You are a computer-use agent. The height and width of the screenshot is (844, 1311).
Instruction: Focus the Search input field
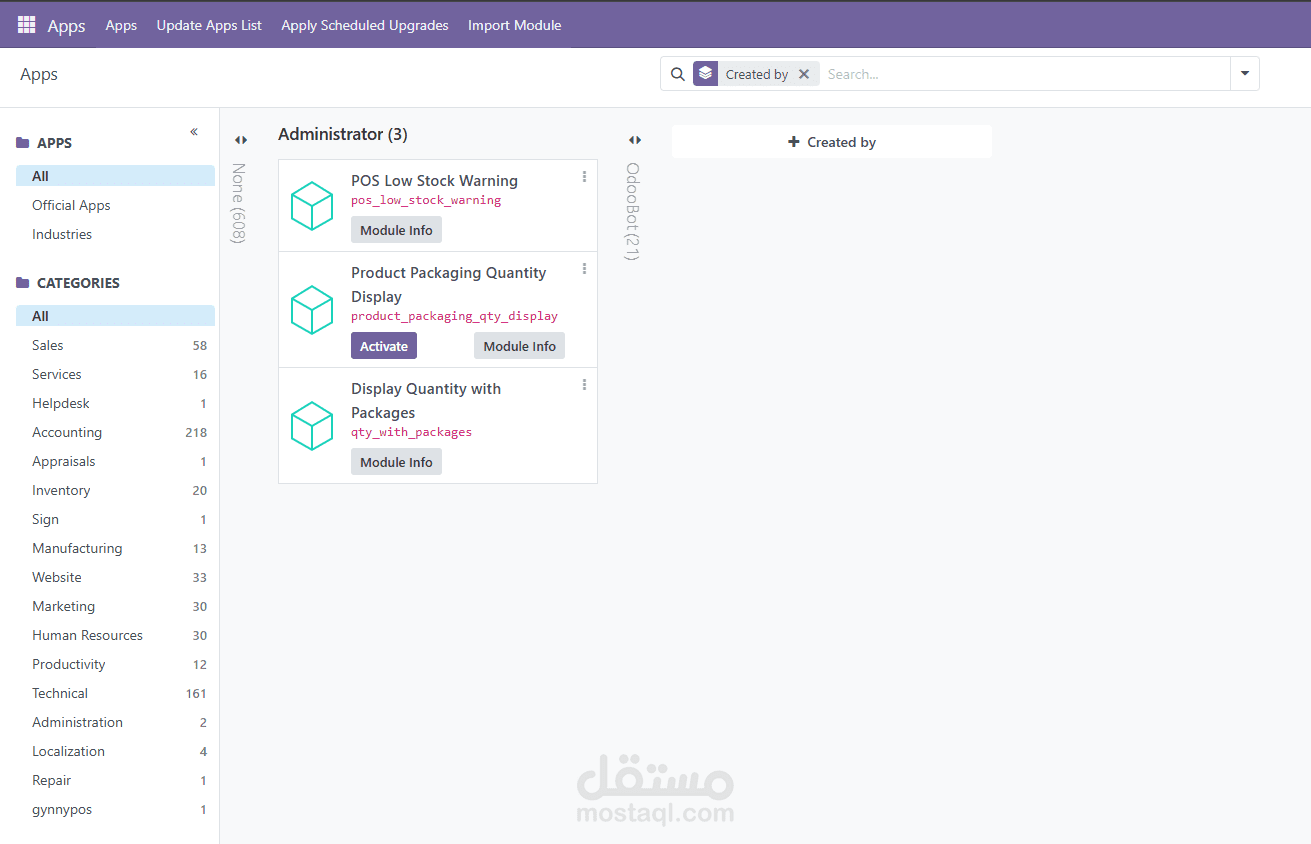(1025, 74)
